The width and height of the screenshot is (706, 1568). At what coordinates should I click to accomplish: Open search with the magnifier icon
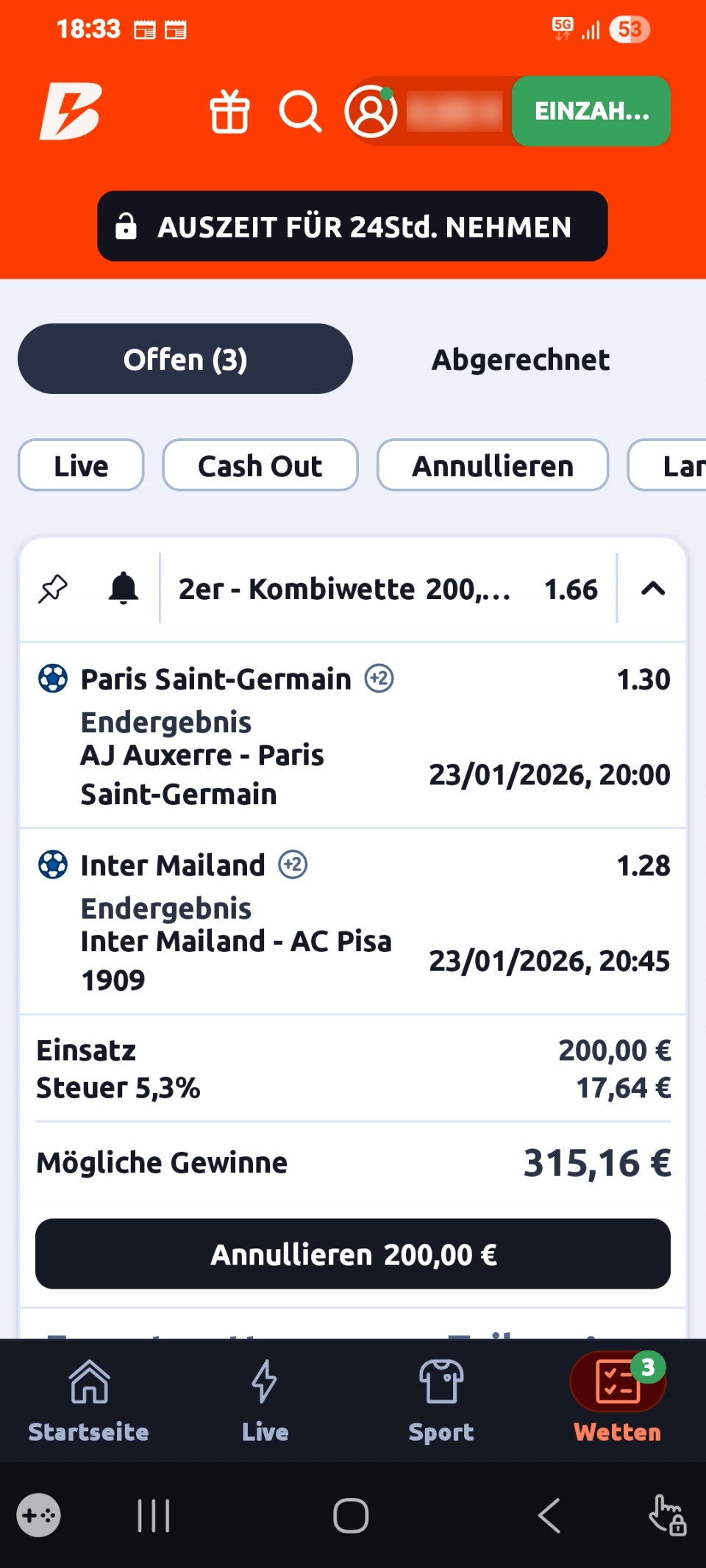(x=300, y=112)
